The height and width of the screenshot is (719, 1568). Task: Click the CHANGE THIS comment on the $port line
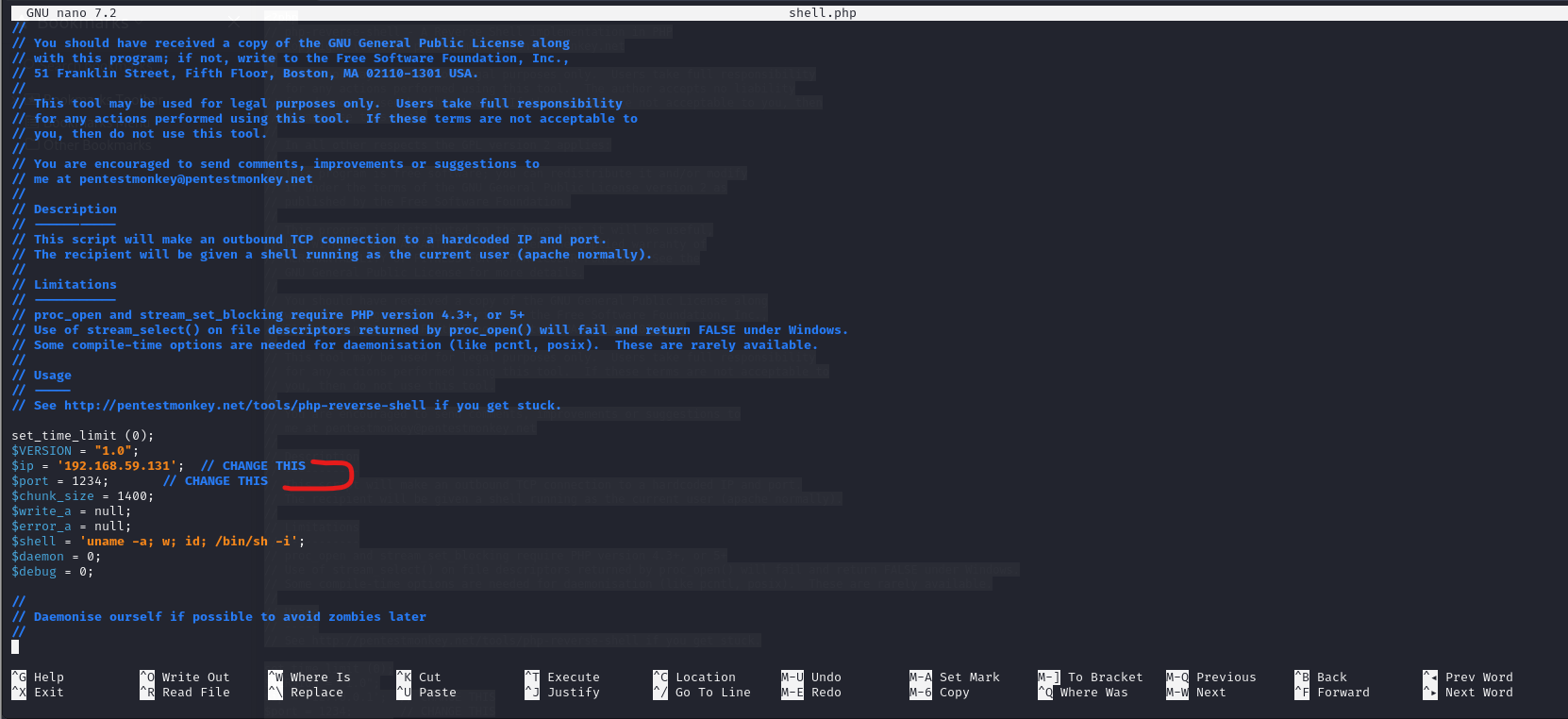click(215, 481)
